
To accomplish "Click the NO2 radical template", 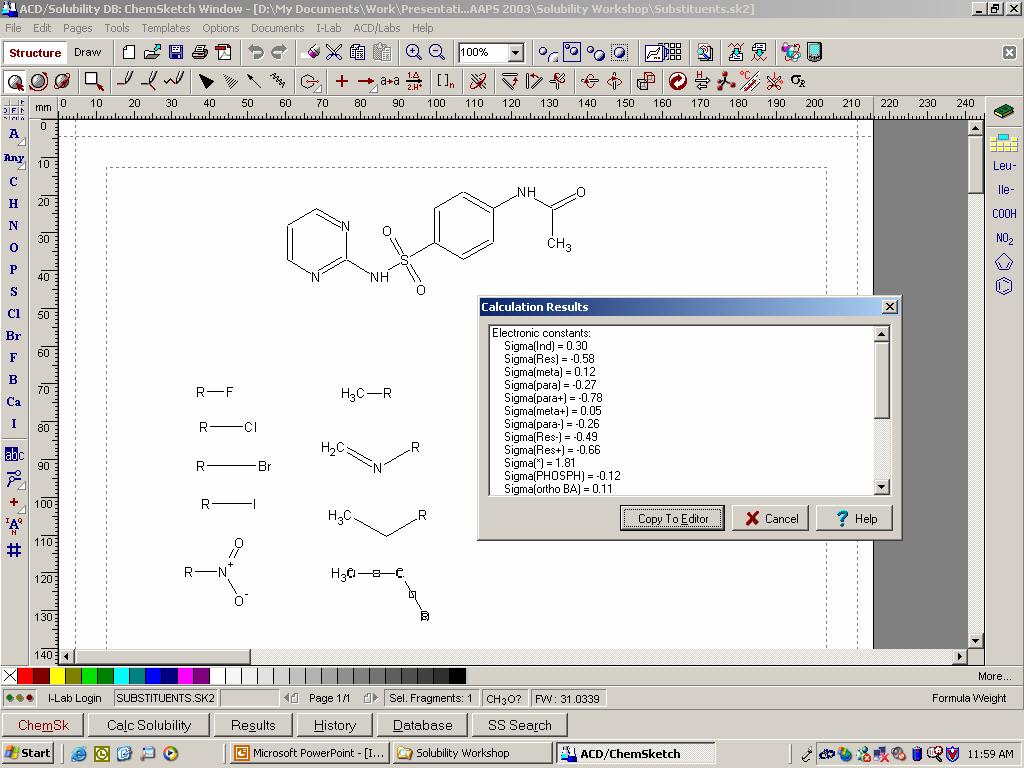I will (x=1004, y=238).
